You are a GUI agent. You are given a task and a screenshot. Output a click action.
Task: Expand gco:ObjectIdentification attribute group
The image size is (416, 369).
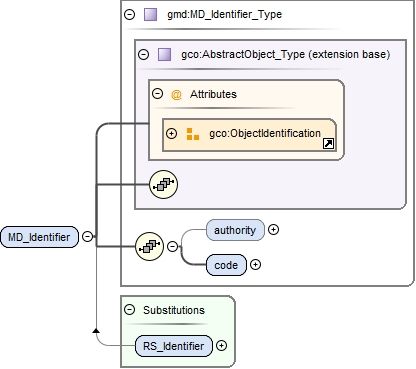pos(171,134)
